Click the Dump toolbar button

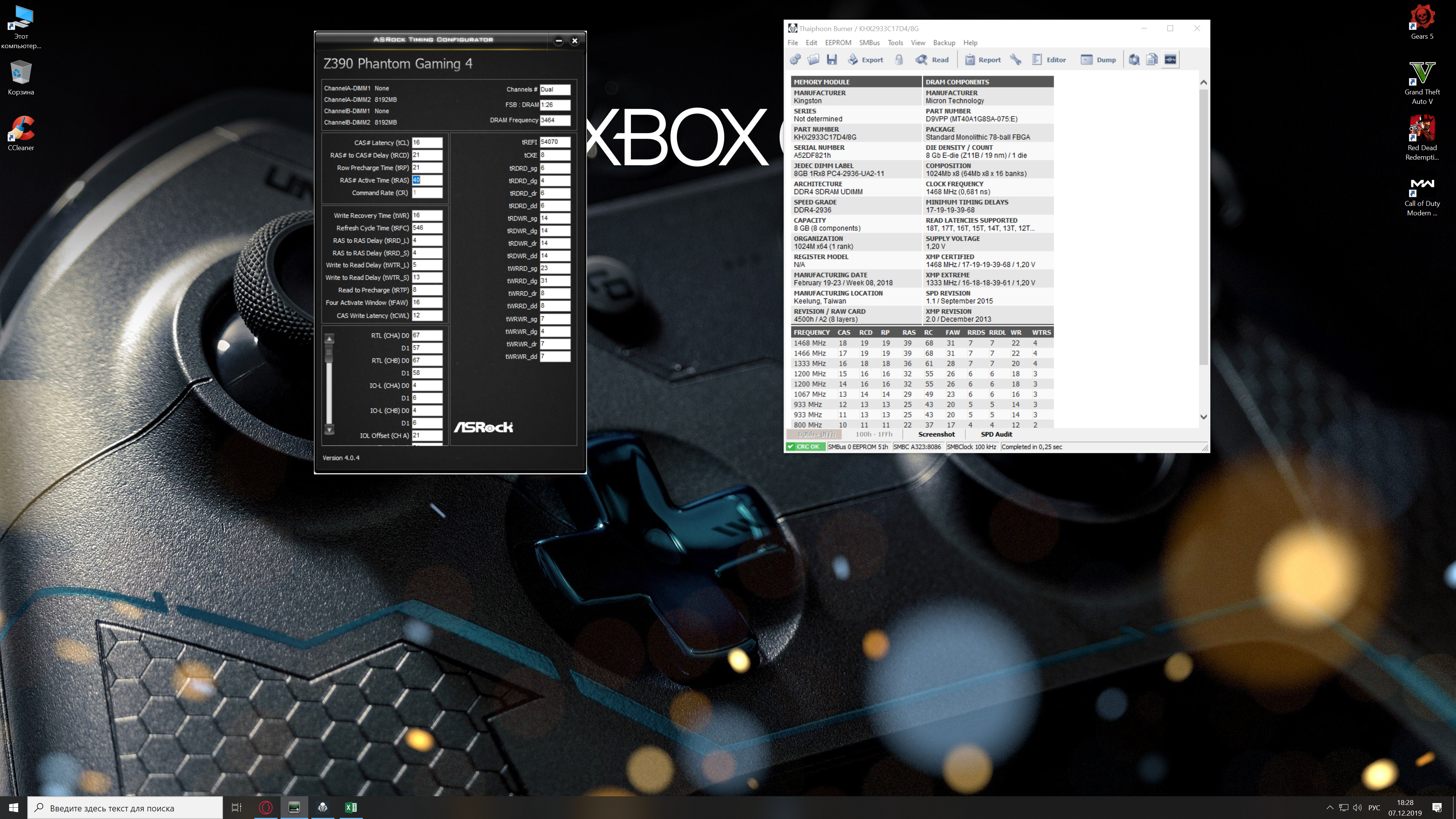tap(1098, 60)
